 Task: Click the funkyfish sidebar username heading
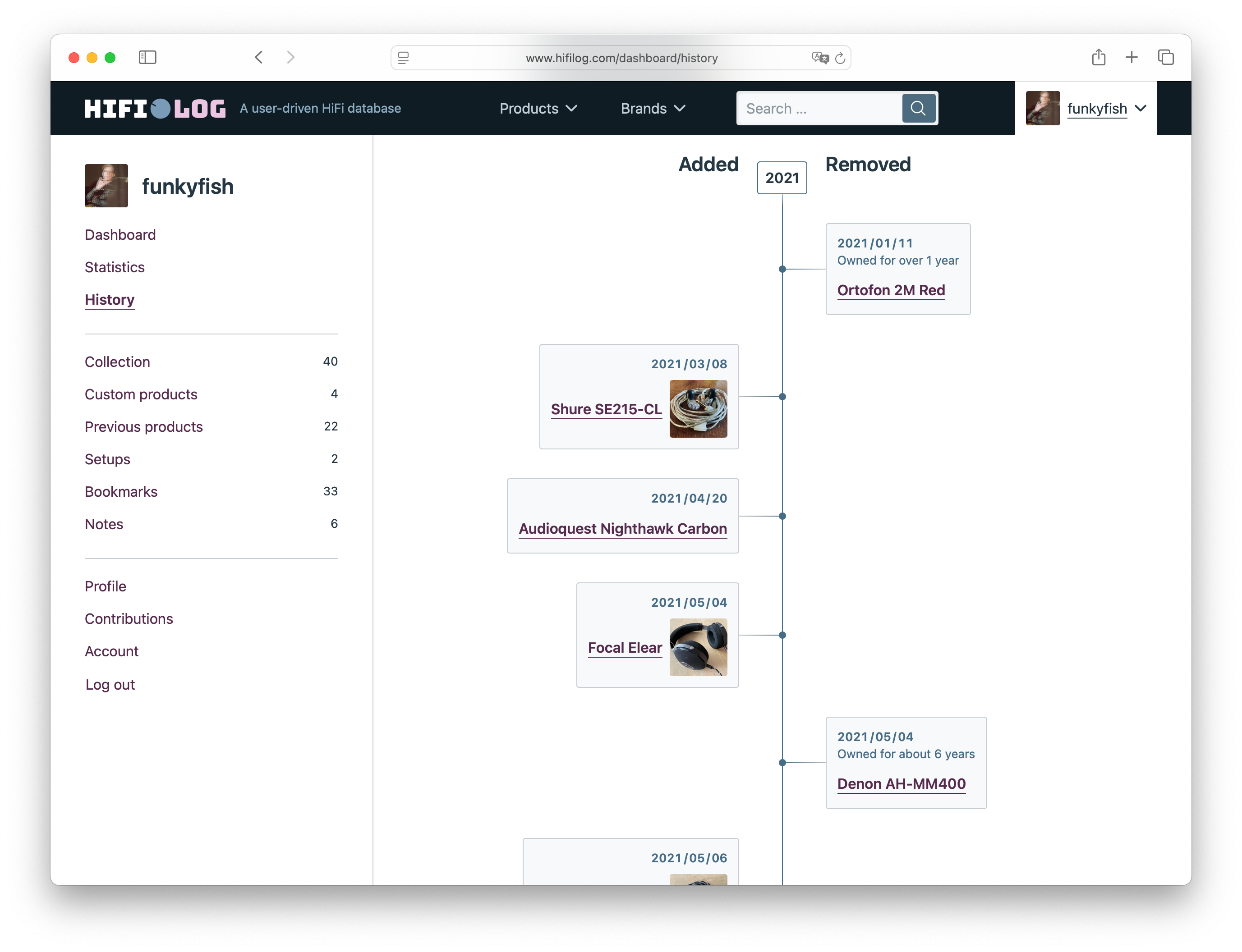coord(188,187)
